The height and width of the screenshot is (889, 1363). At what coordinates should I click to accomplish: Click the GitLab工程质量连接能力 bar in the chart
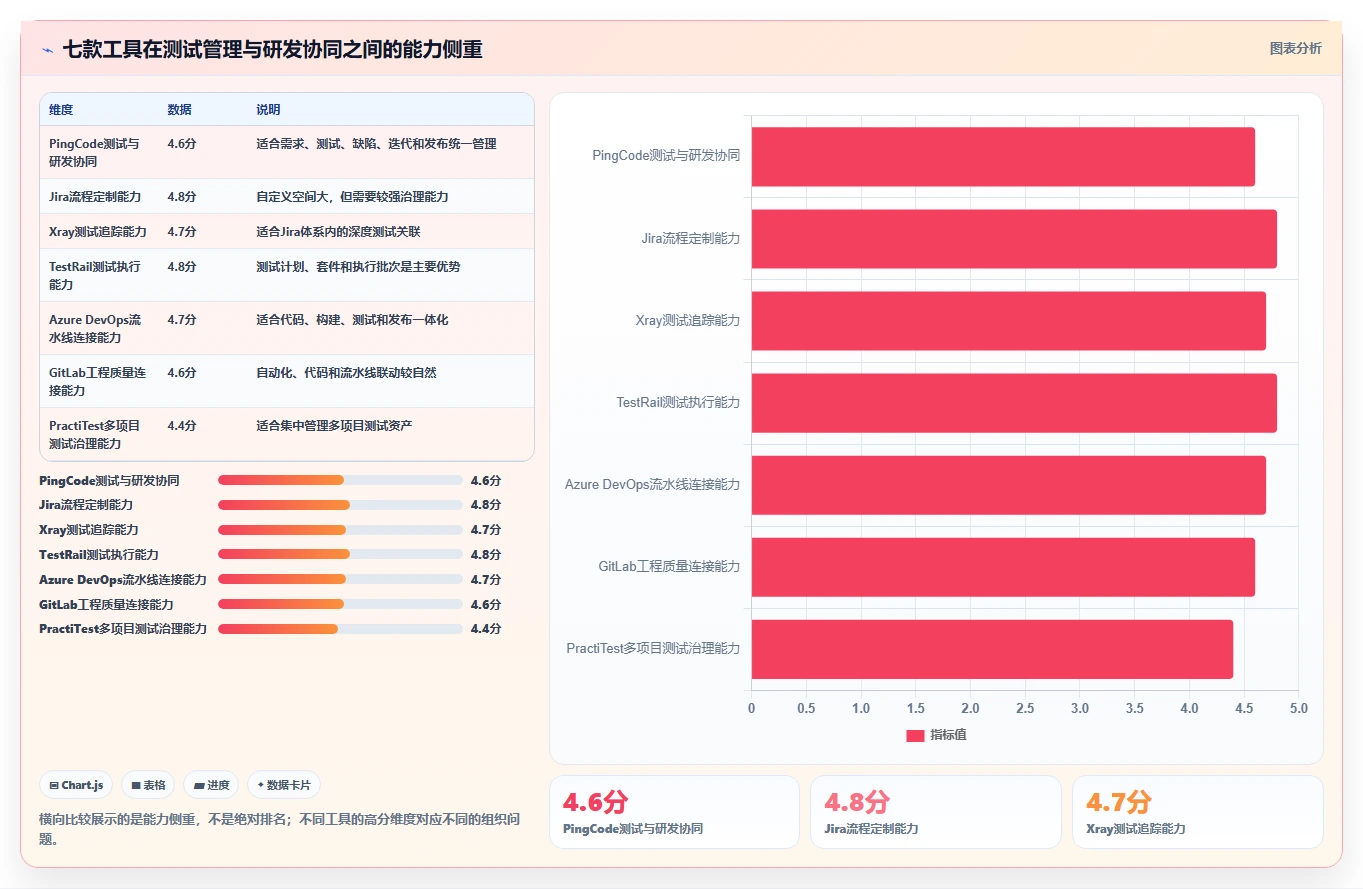1003,567
